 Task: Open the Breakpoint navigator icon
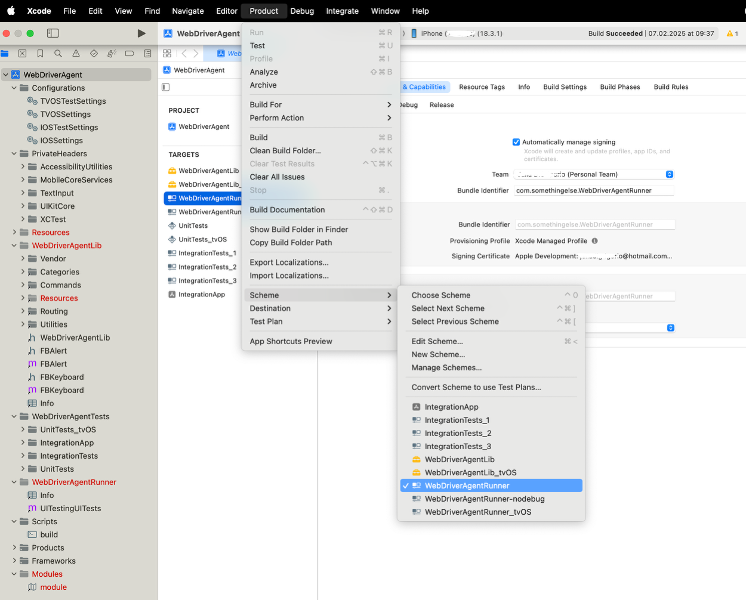click(129, 53)
